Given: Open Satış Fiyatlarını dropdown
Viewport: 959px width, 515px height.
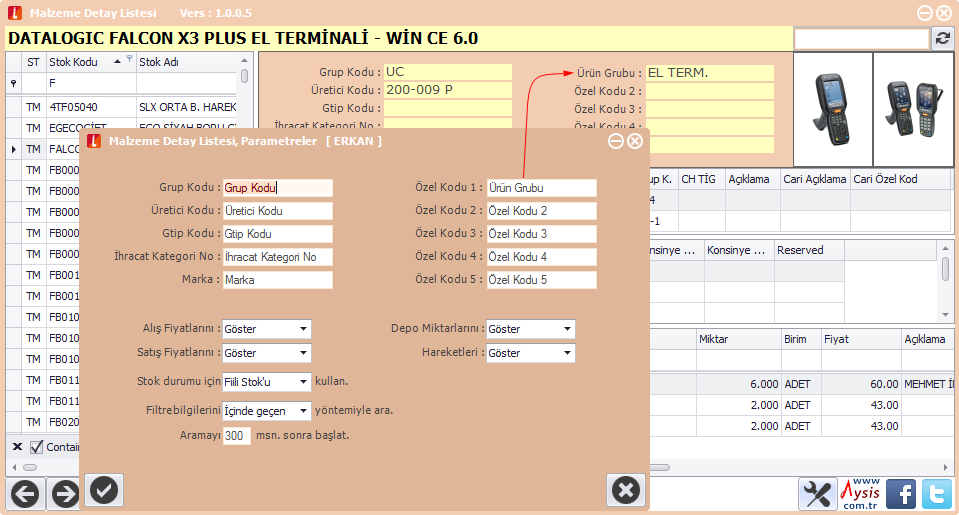Looking at the screenshot, I should (303, 353).
